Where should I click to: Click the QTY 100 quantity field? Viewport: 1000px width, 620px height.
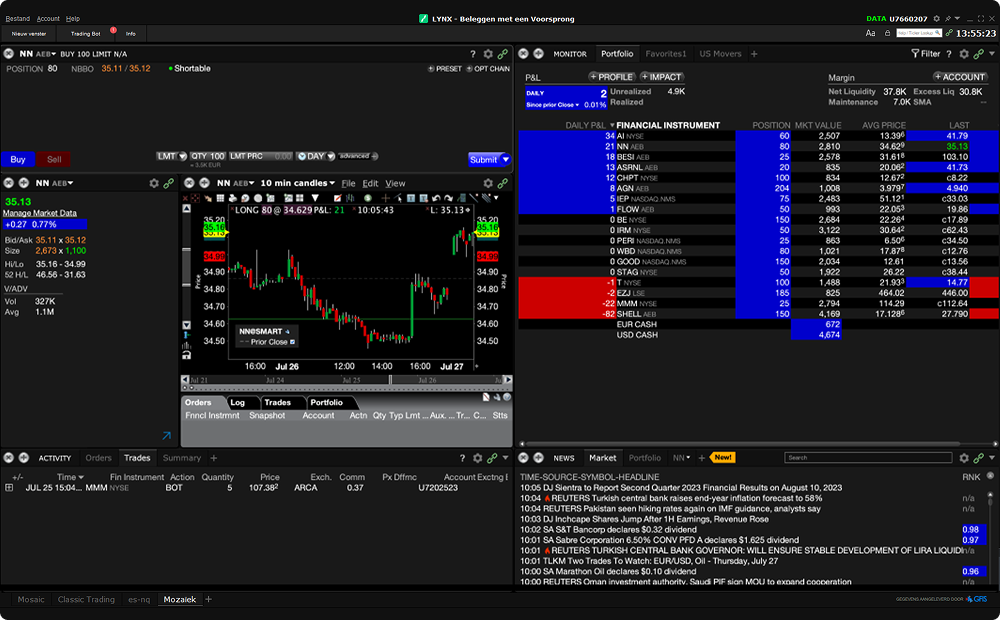tap(208, 156)
